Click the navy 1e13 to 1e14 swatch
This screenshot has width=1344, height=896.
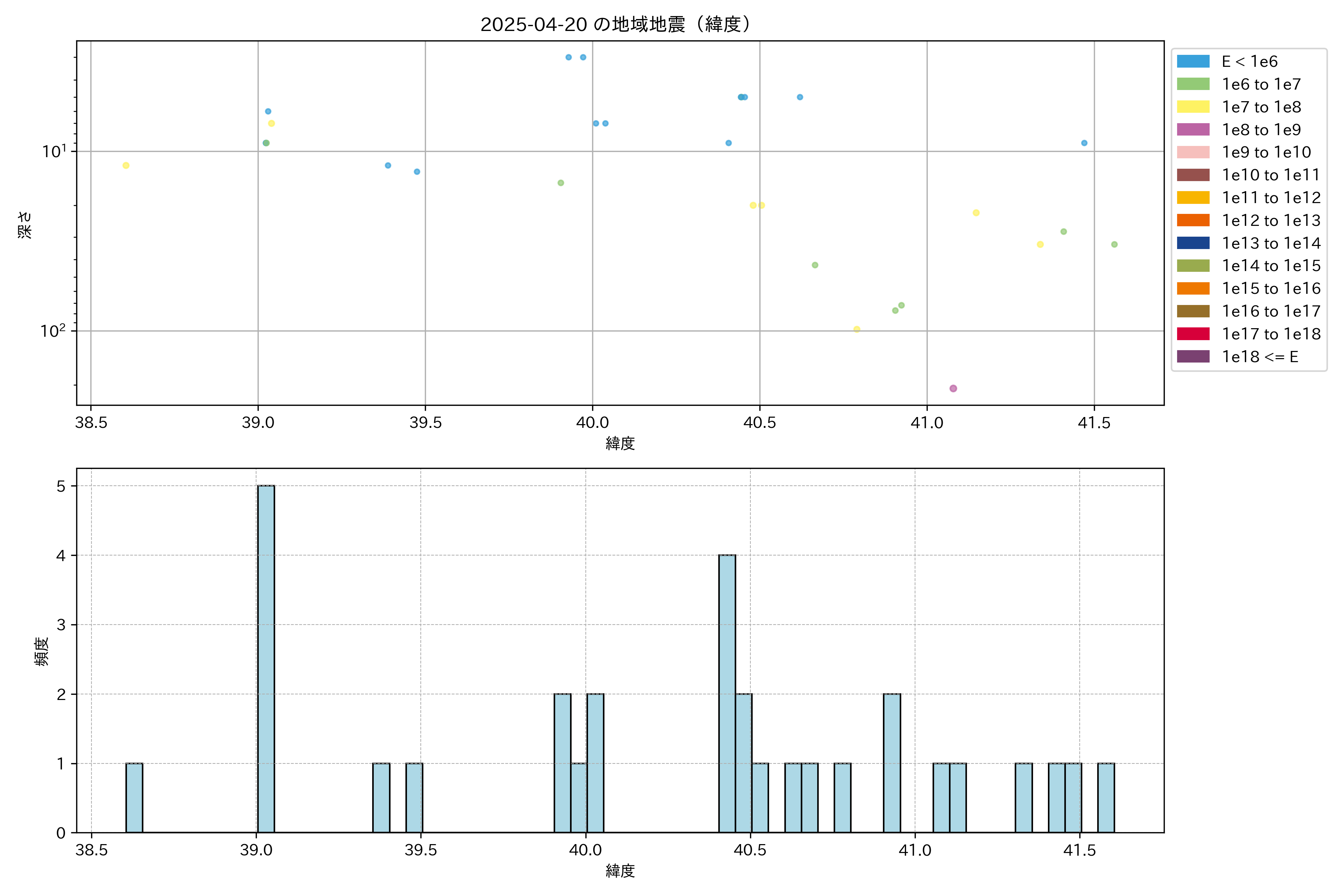pos(1192,243)
